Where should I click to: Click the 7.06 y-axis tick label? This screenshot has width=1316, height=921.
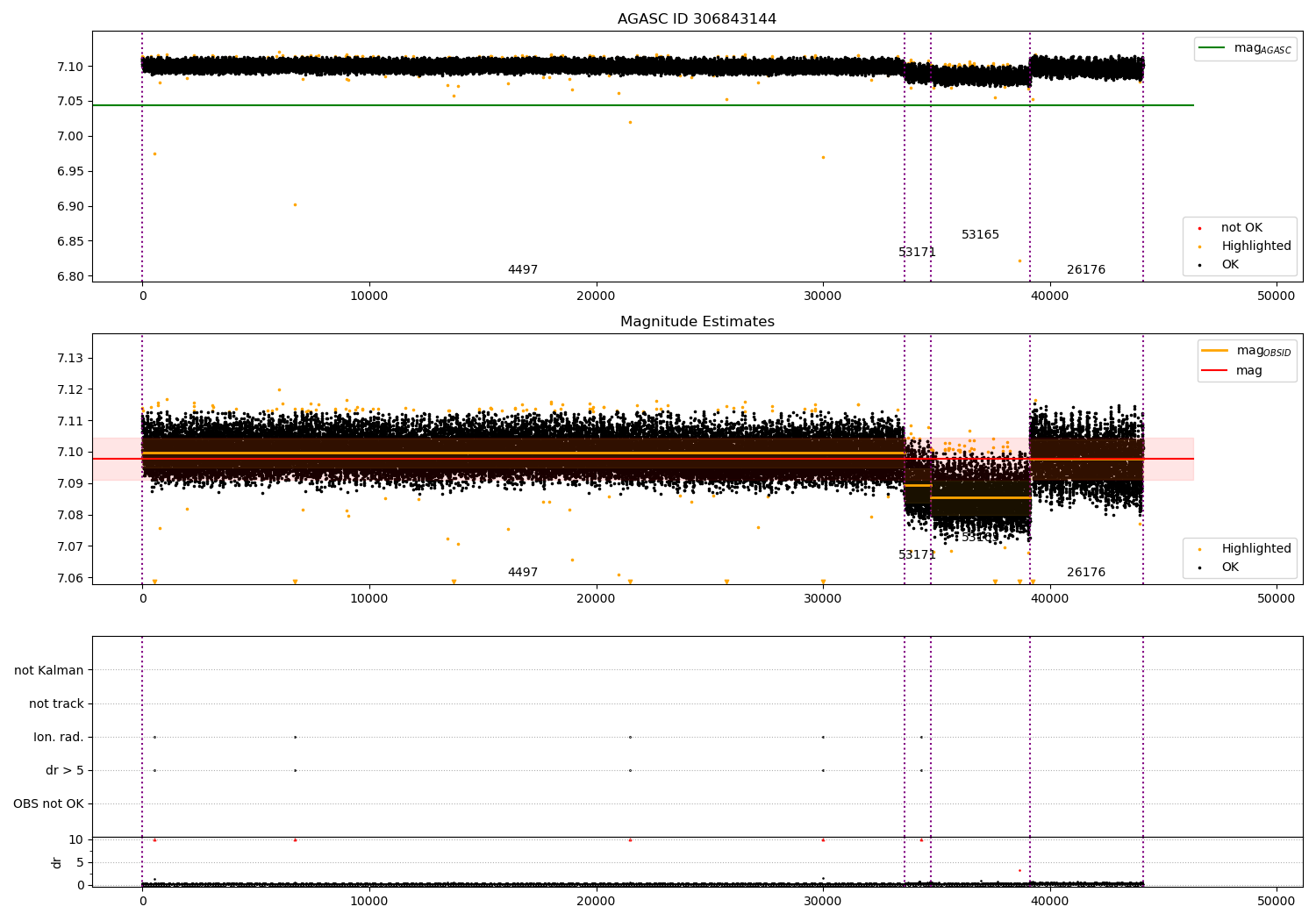70,579
